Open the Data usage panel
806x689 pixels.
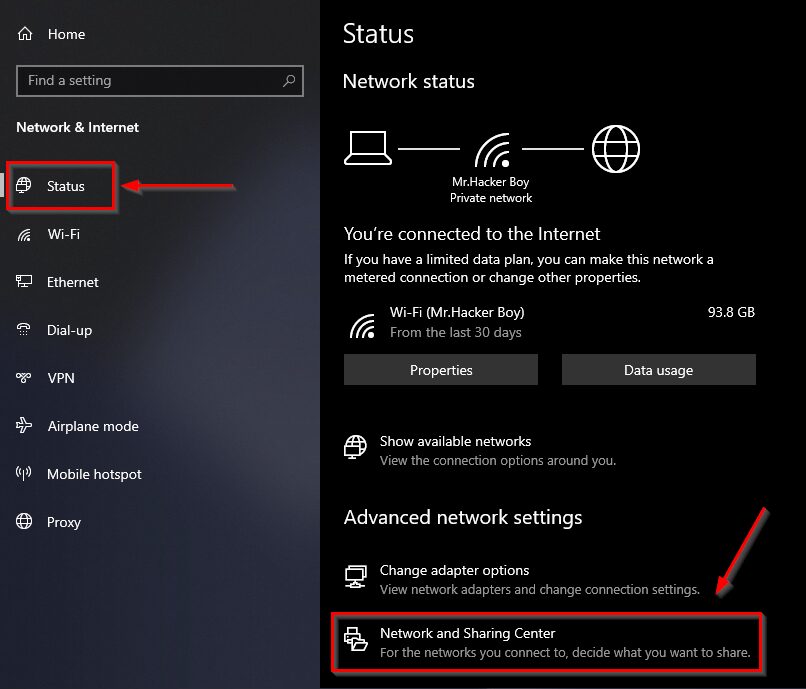[658, 369]
